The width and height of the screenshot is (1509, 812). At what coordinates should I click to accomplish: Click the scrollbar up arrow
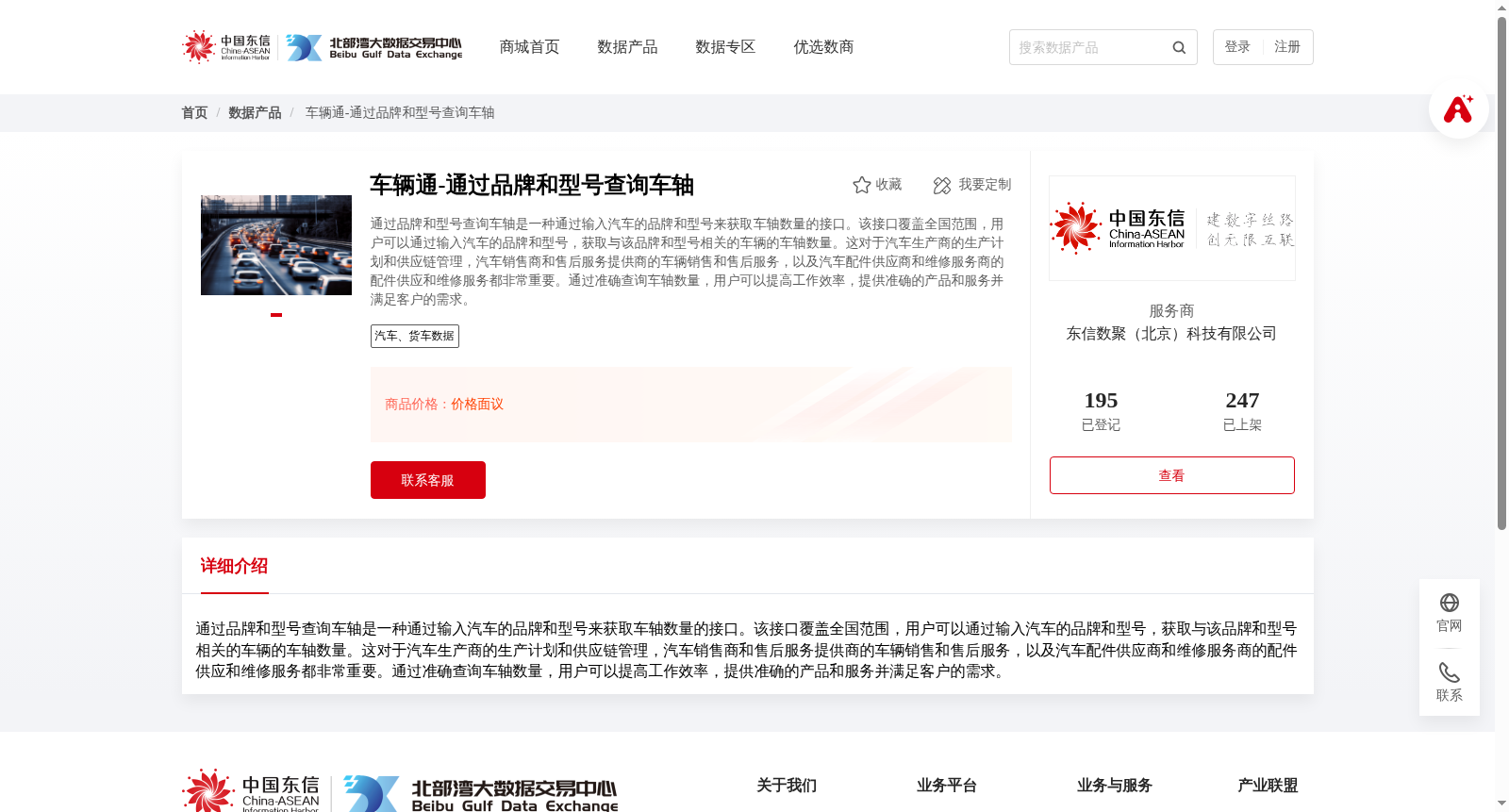pyautogui.click(x=1501, y=8)
